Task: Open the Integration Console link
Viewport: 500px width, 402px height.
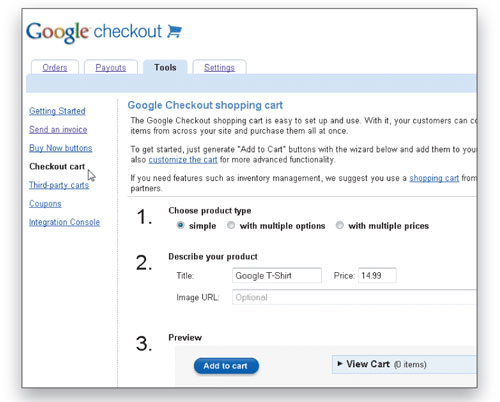Action: pyautogui.click(x=64, y=222)
